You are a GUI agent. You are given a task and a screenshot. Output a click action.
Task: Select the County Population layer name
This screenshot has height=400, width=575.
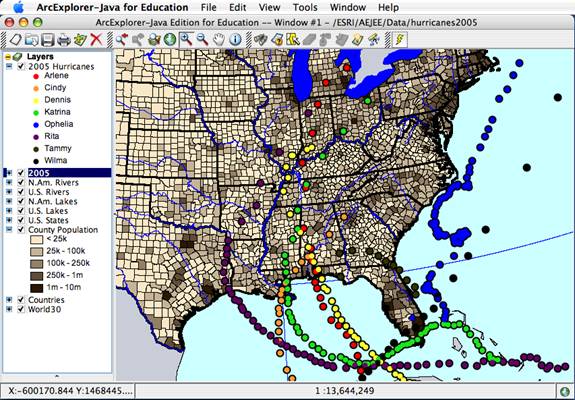click(x=63, y=230)
